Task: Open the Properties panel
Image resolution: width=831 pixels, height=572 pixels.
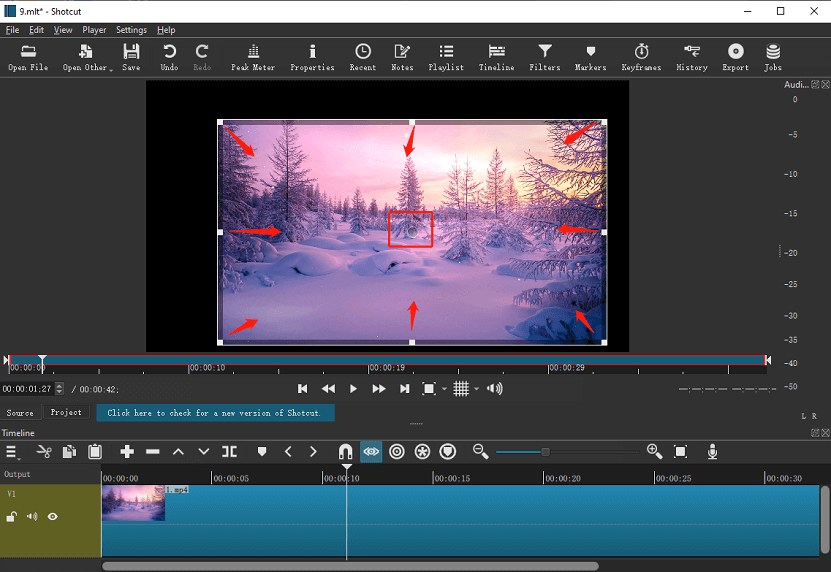Action: coord(312,57)
